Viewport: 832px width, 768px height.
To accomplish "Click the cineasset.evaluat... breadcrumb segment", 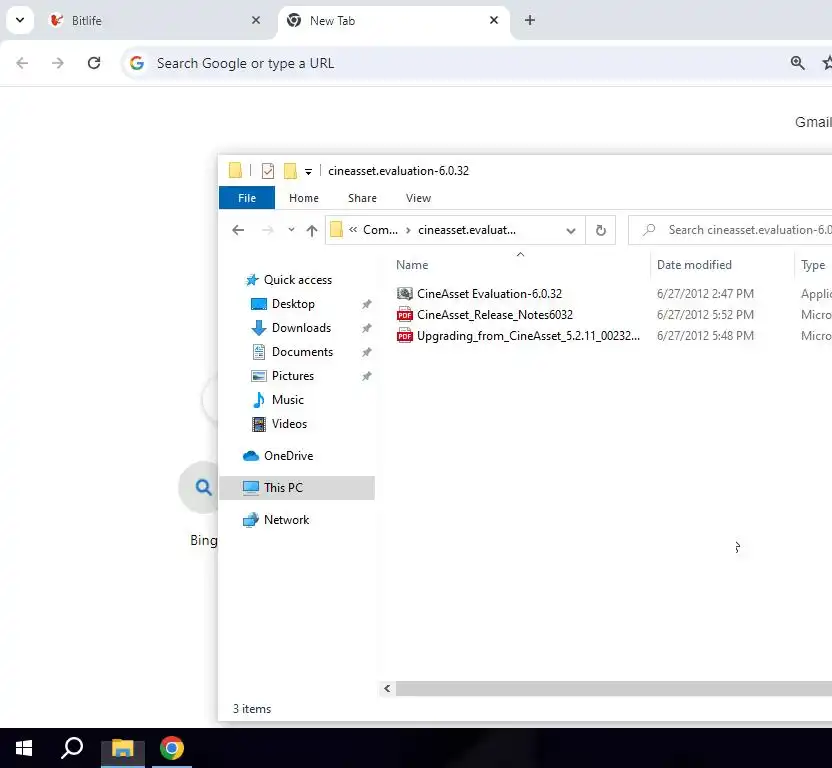I will pos(466,230).
